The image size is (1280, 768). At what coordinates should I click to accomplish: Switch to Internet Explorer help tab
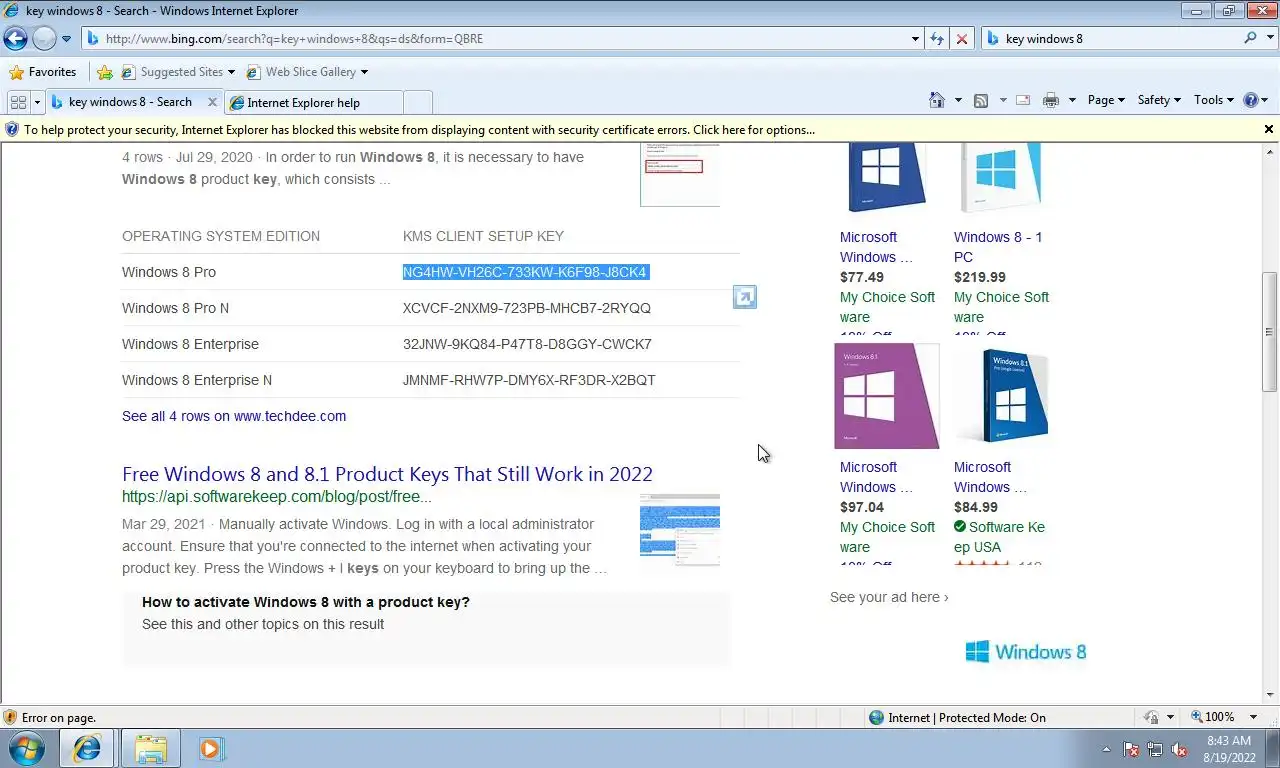tap(313, 102)
